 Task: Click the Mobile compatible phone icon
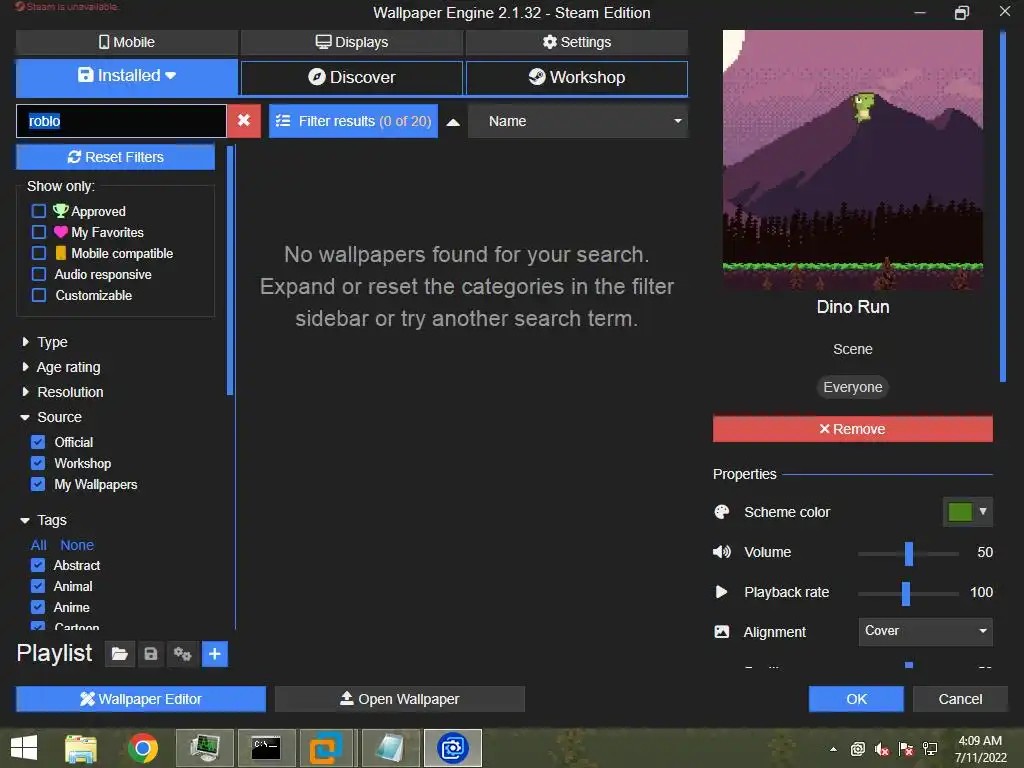point(61,253)
